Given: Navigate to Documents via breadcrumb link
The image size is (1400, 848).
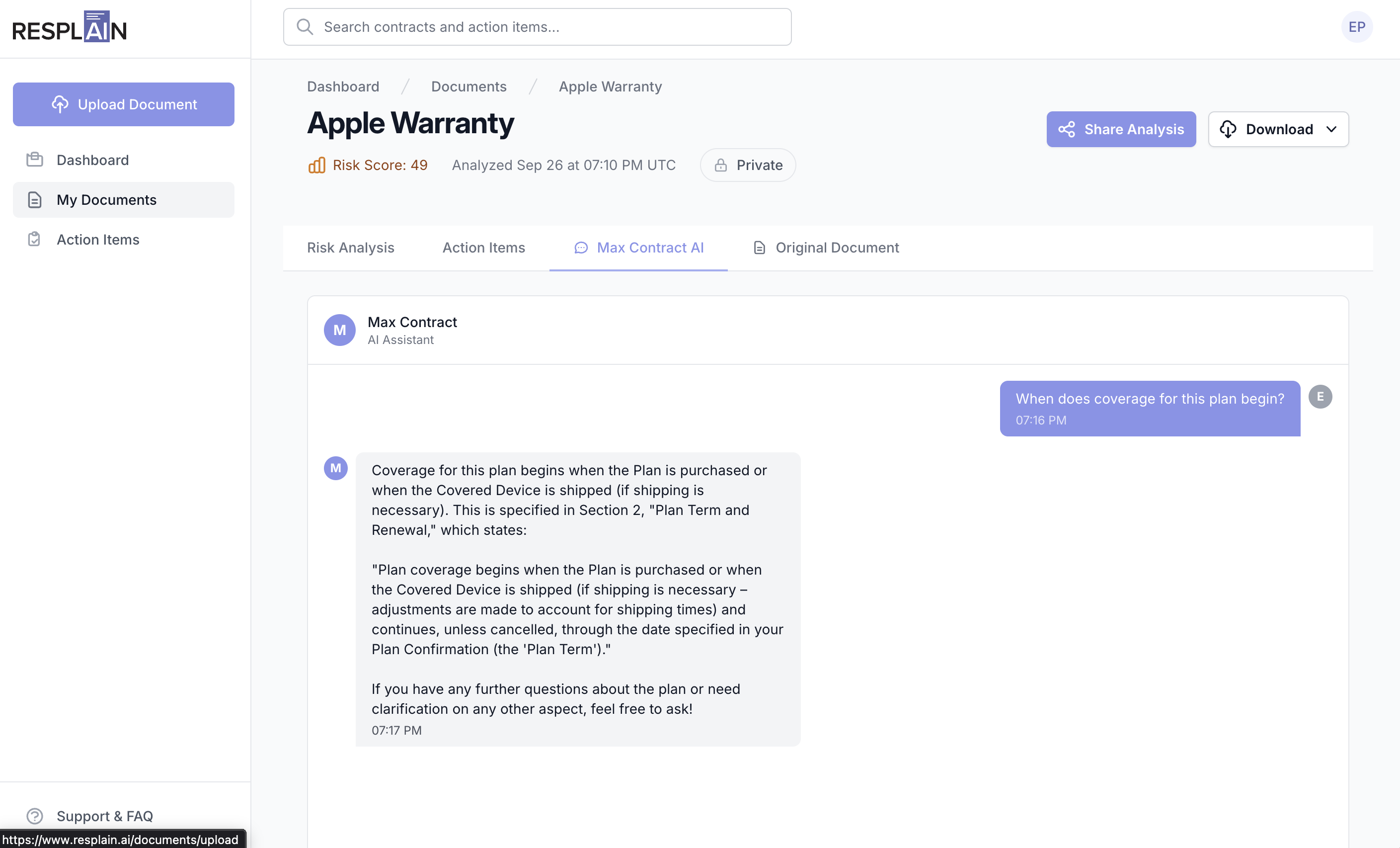Looking at the screenshot, I should point(468,86).
